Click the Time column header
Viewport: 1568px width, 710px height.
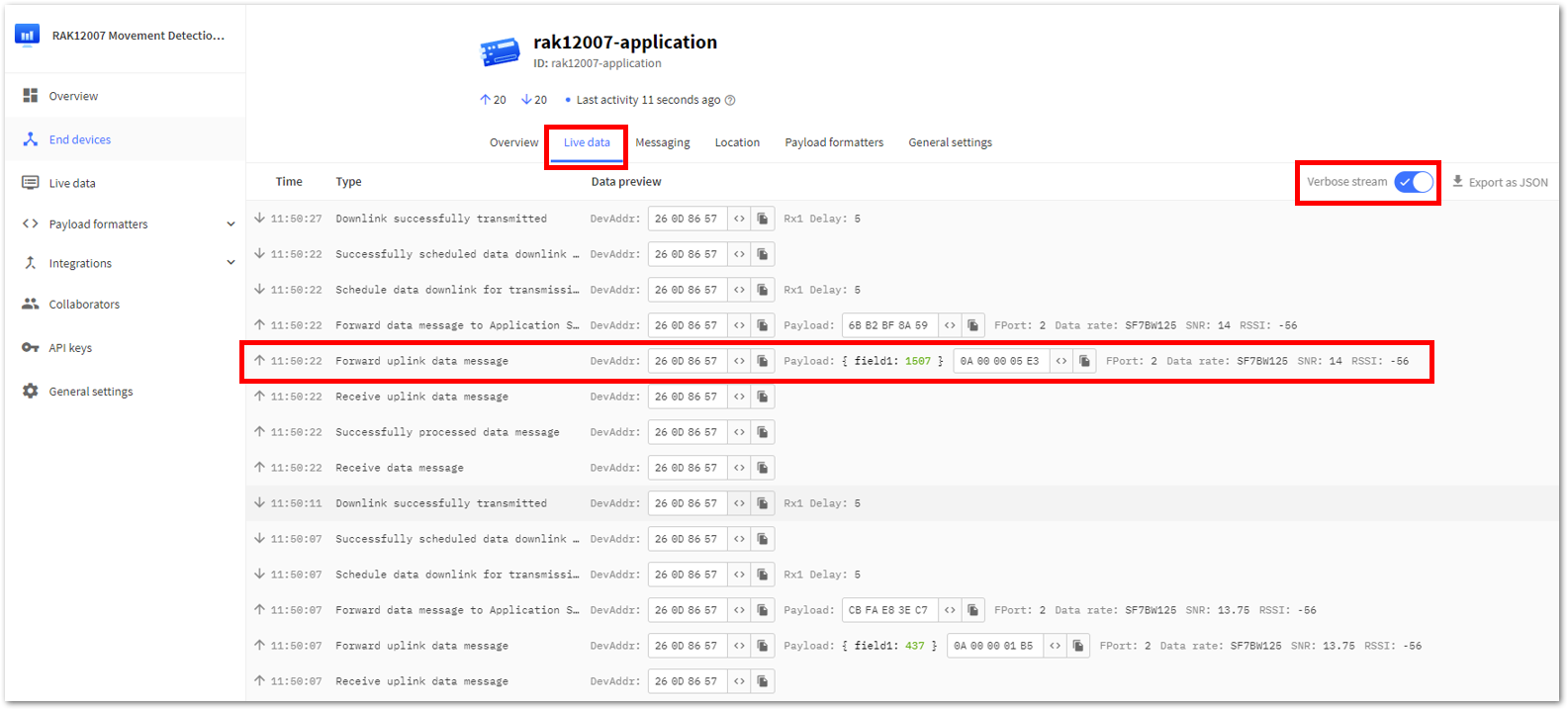tap(289, 182)
